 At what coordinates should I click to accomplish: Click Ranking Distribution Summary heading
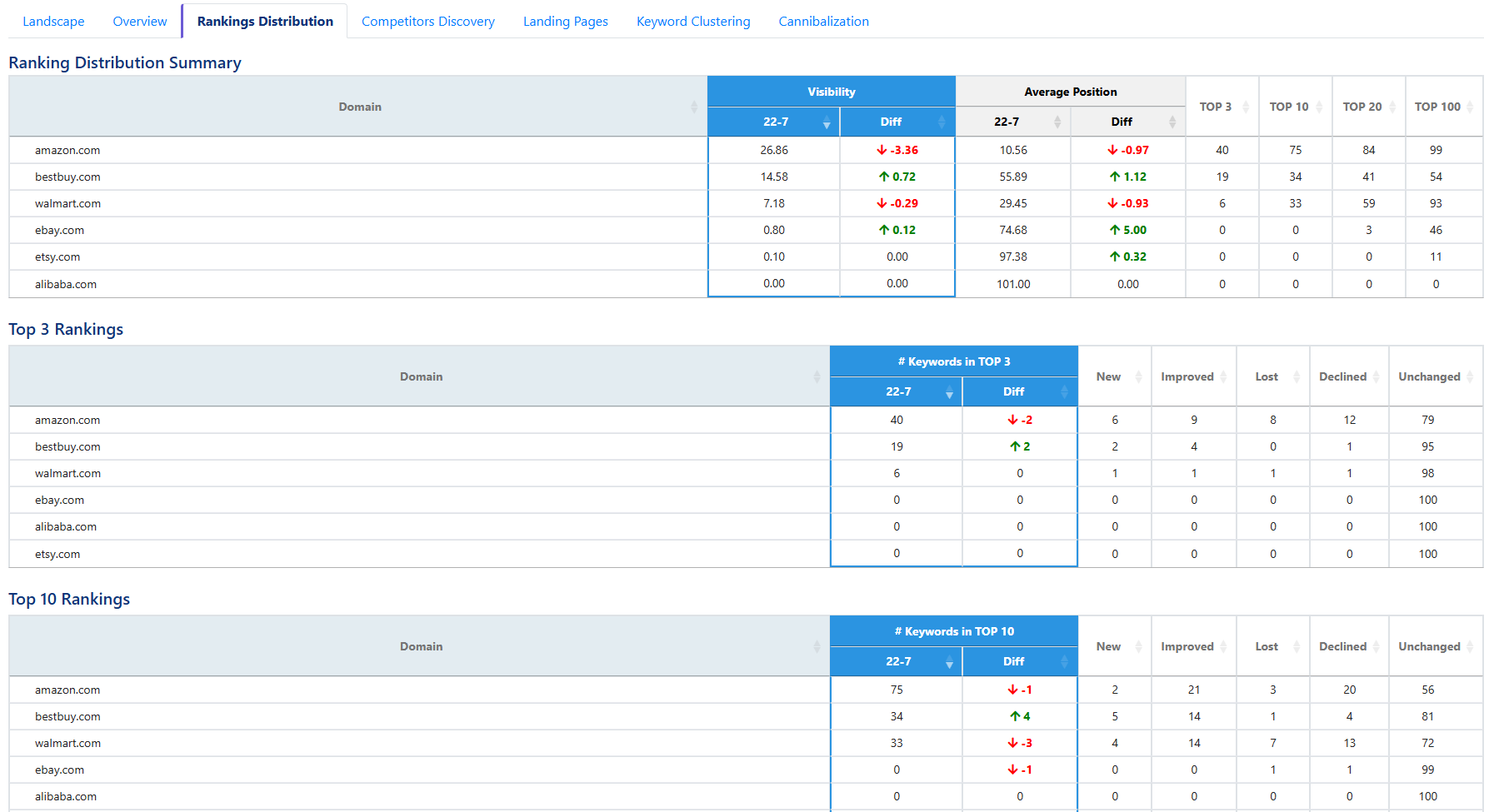pos(125,63)
